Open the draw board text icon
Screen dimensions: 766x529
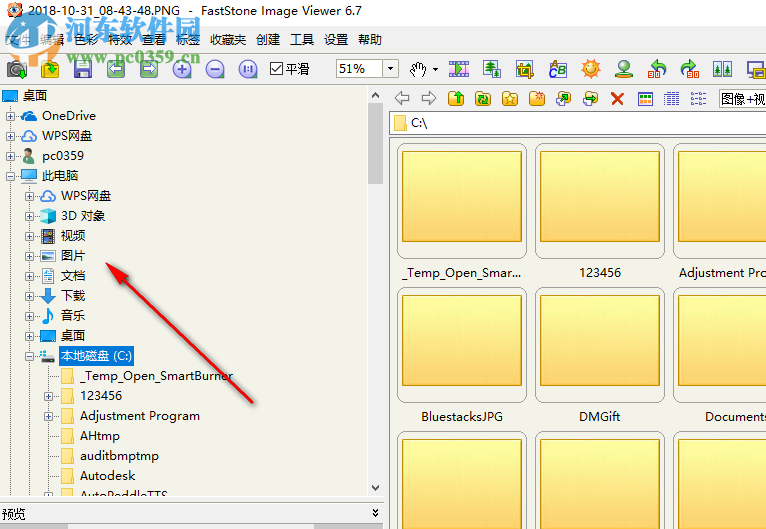tap(557, 69)
